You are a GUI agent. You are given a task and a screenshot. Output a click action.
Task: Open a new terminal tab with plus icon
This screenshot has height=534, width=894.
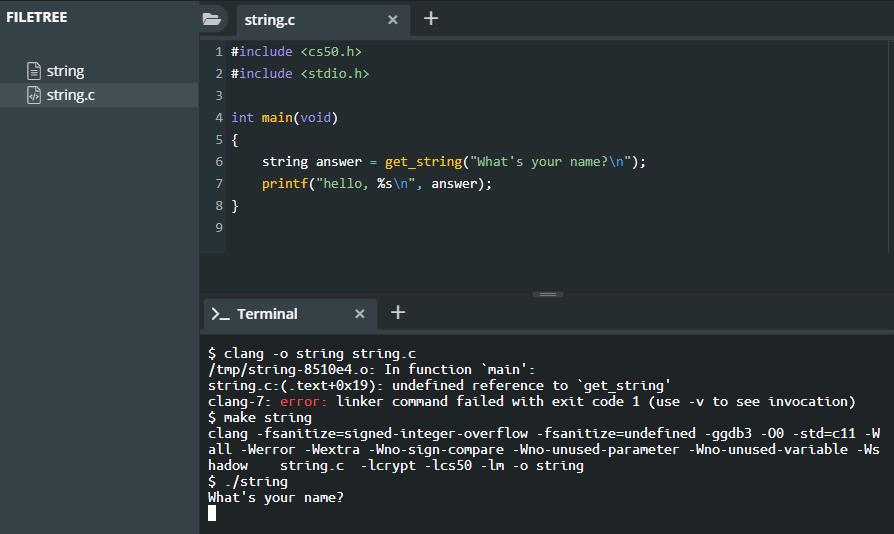398,313
